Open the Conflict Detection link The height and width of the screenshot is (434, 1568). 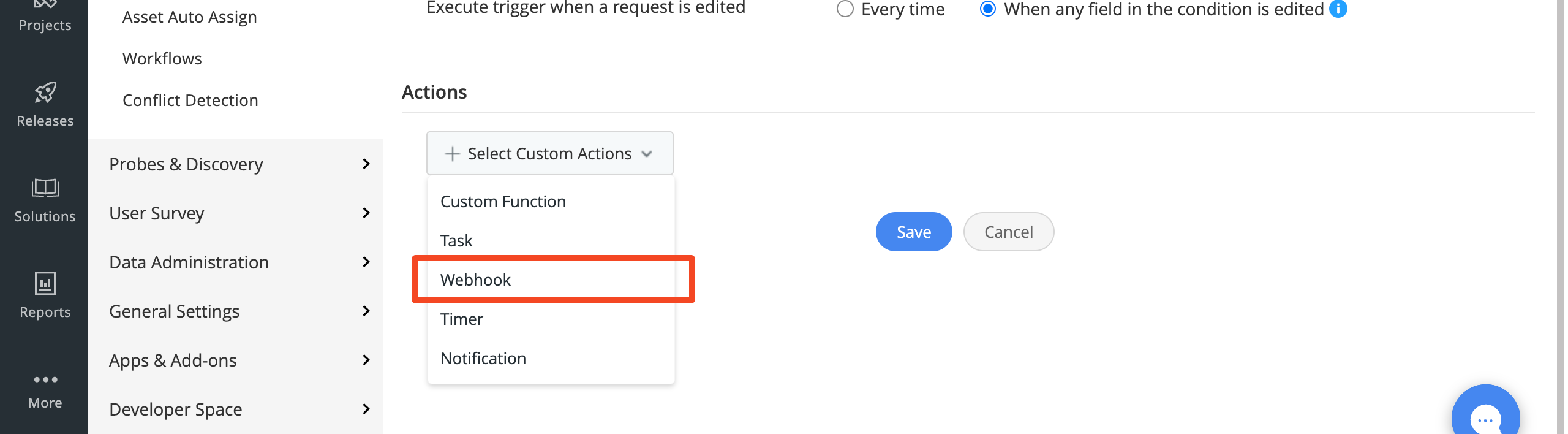(190, 100)
